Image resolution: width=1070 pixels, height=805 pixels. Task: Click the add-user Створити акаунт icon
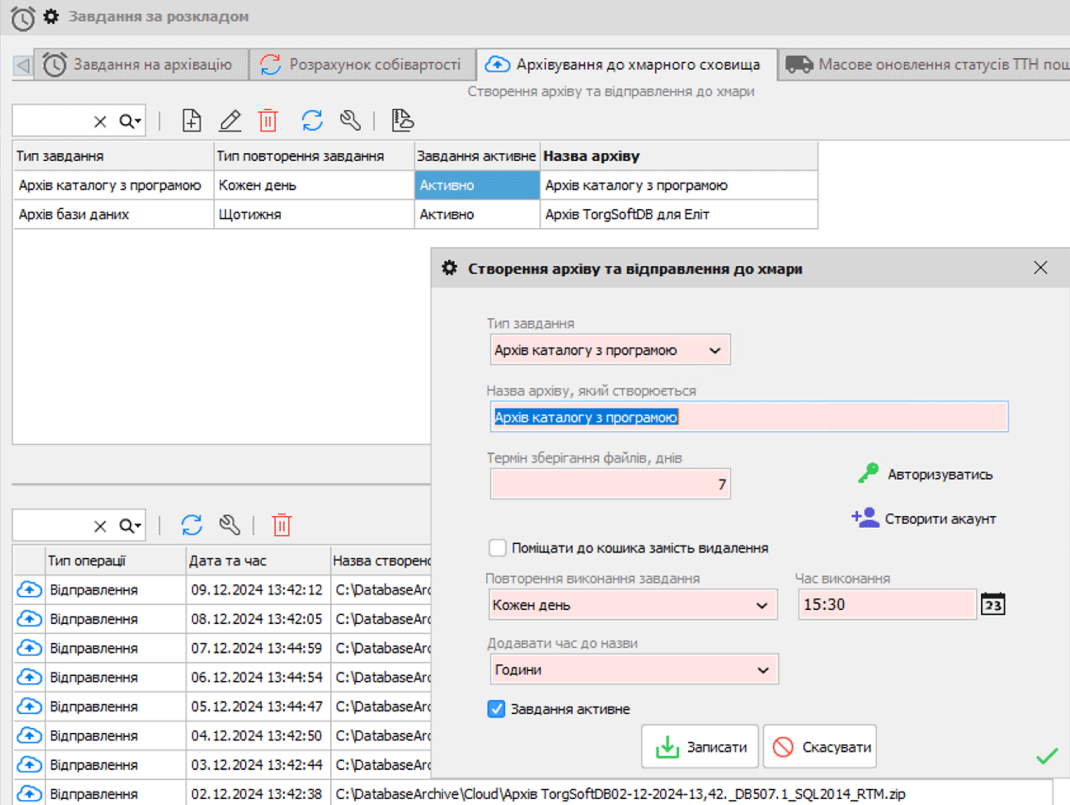click(x=865, y=518)
